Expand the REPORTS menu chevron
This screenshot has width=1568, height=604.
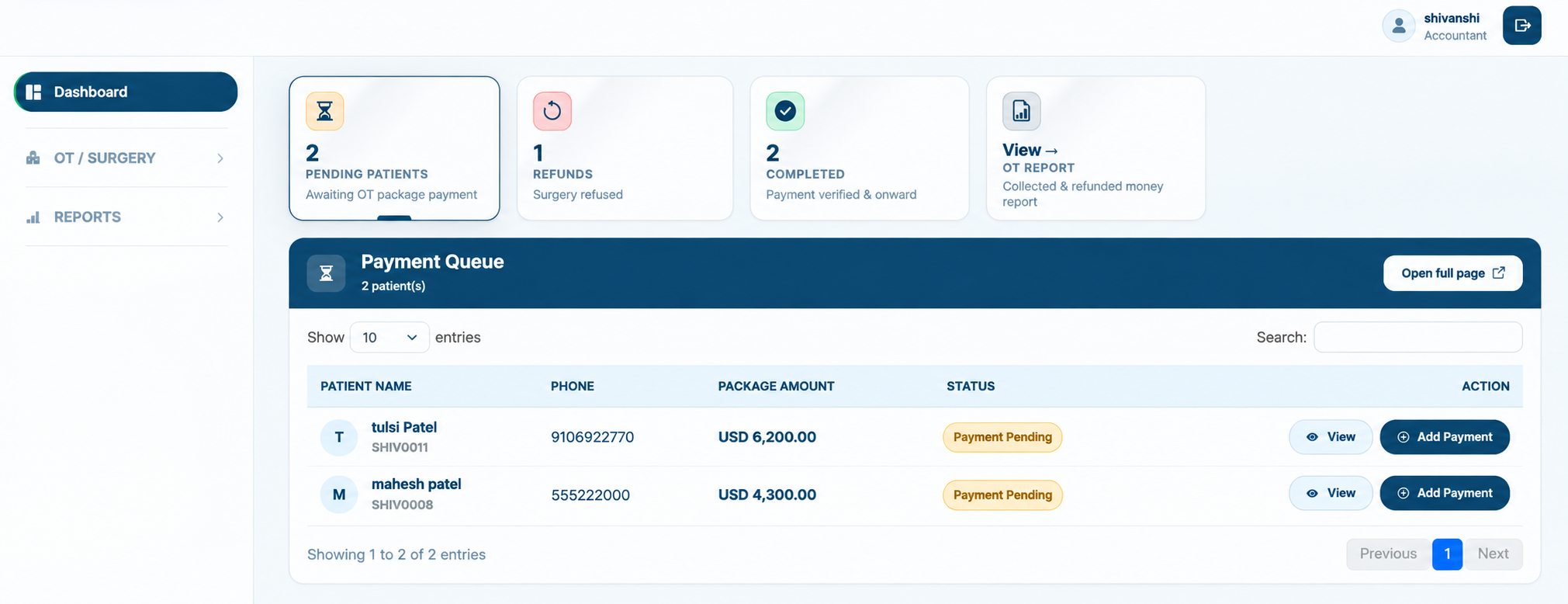point(220,217)
